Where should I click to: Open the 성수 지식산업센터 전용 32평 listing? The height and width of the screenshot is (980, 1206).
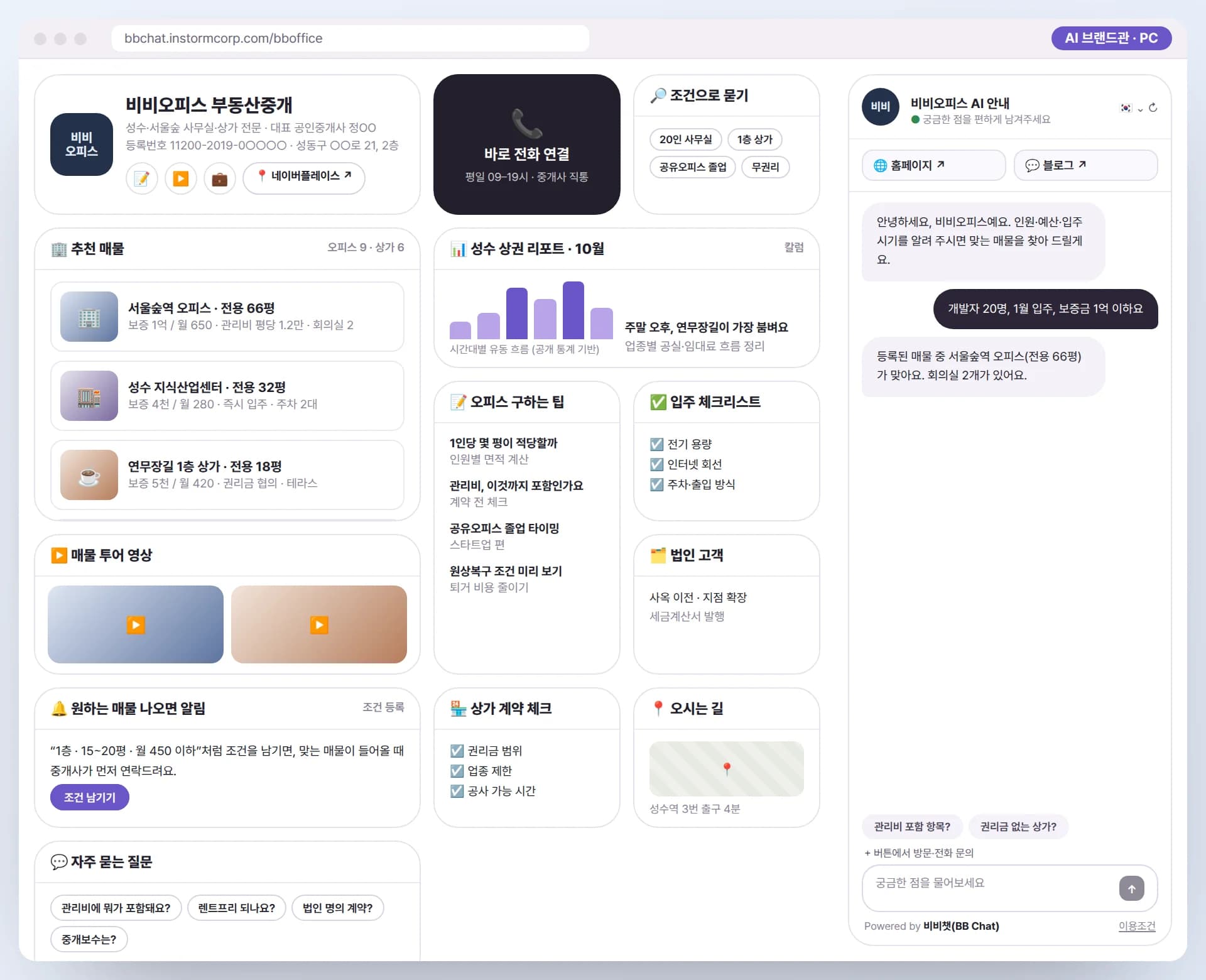pyautogui.click(x=227, y=396)
